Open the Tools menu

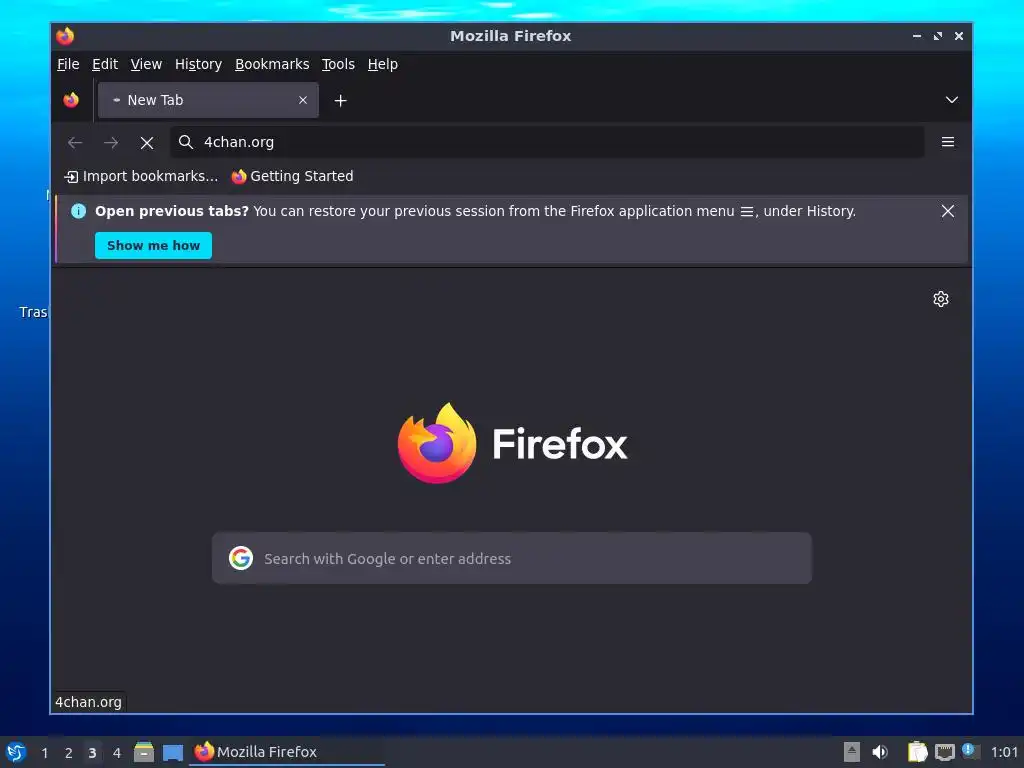(338, 64)
